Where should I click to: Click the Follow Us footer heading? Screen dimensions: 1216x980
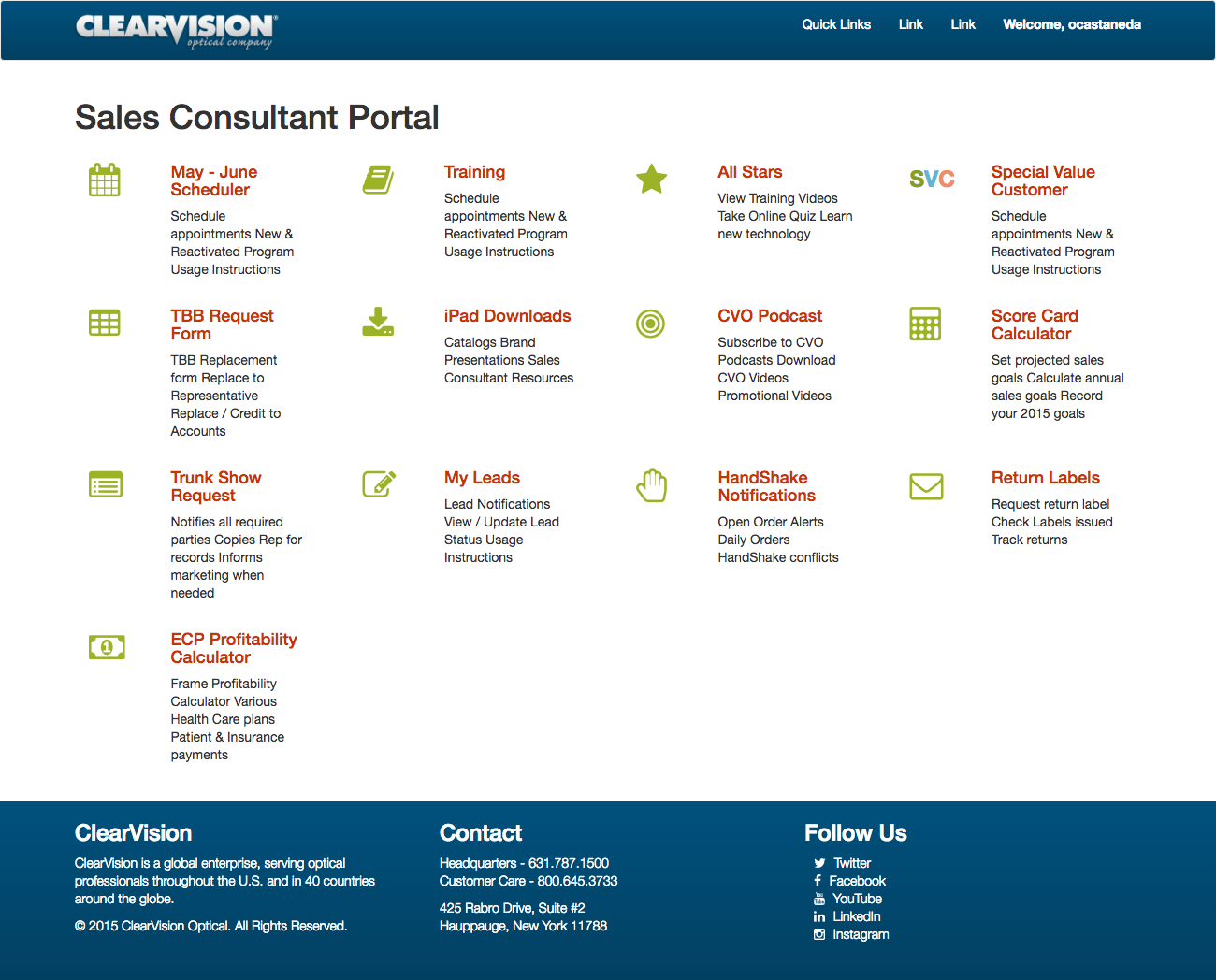tap(856, 833)
